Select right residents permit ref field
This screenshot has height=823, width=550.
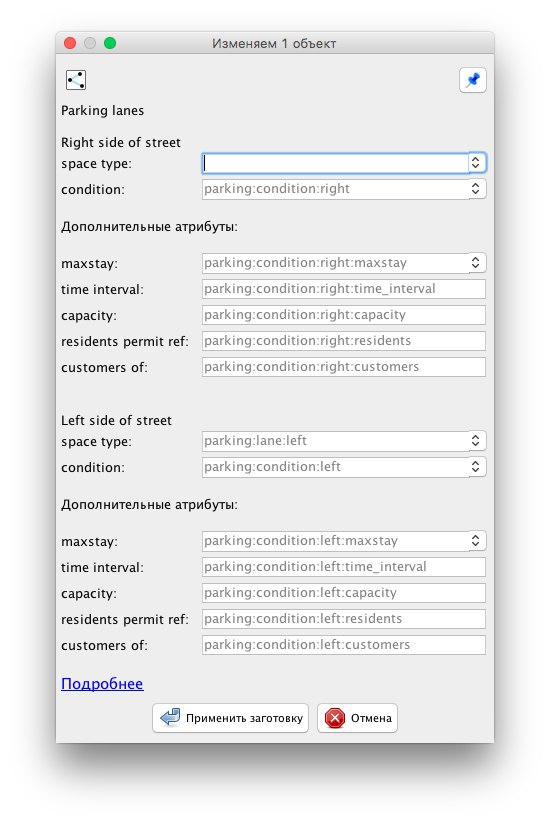point(344,341)
